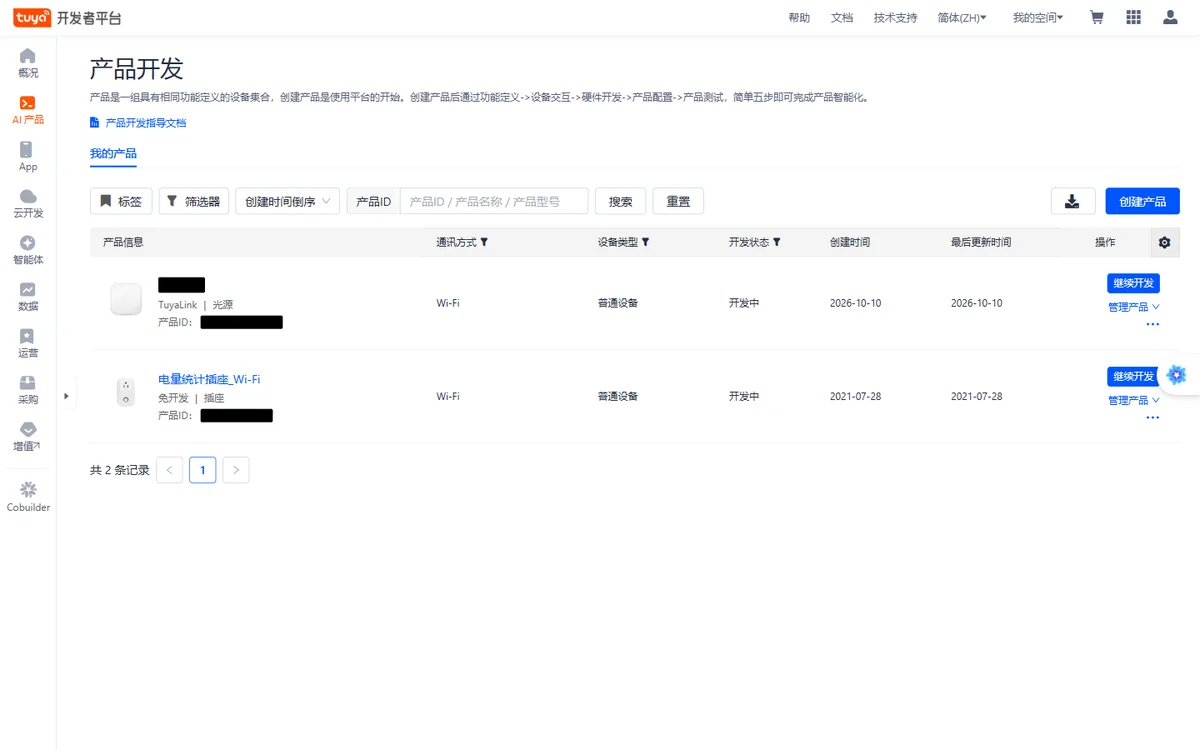Open the user account icon
The image size is (1200, 750).
click(x=1170, y=17)
